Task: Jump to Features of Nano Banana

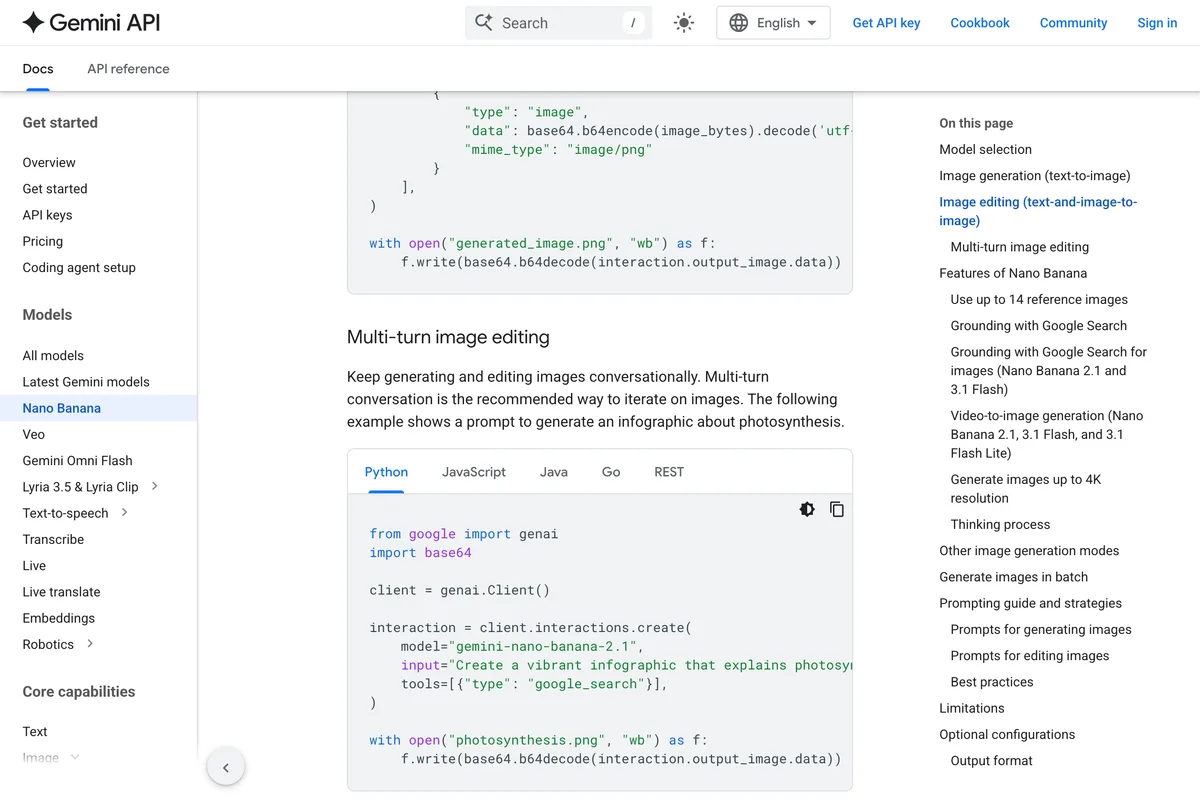Action: [1013, 273]
